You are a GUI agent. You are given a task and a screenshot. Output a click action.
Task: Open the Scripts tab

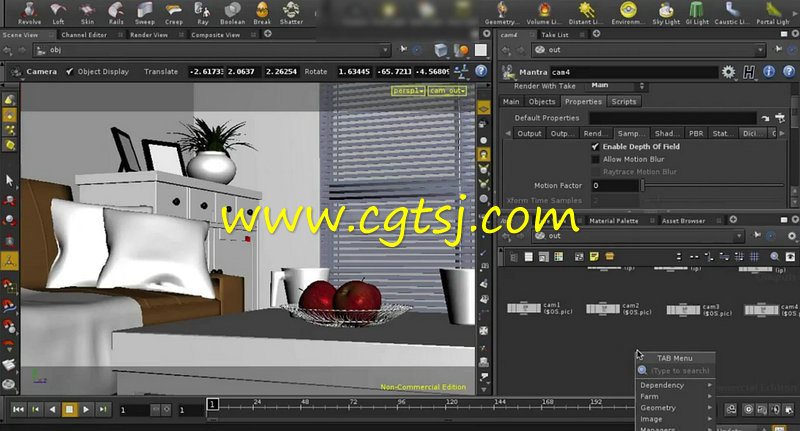point(623,102)
